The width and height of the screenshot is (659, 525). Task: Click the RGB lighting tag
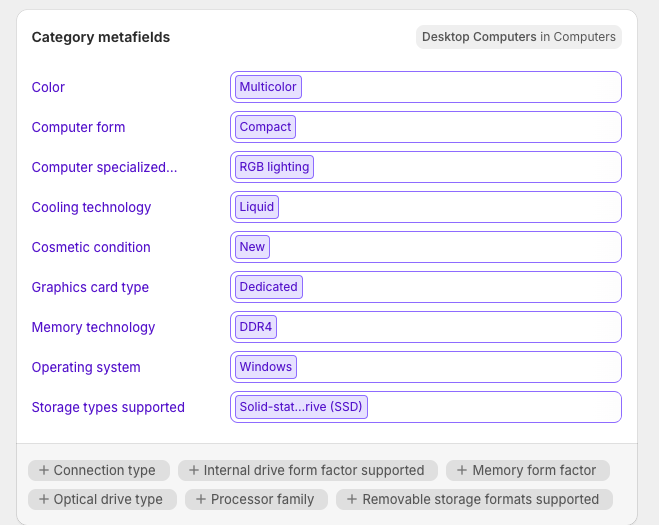[x=274, y=167]
